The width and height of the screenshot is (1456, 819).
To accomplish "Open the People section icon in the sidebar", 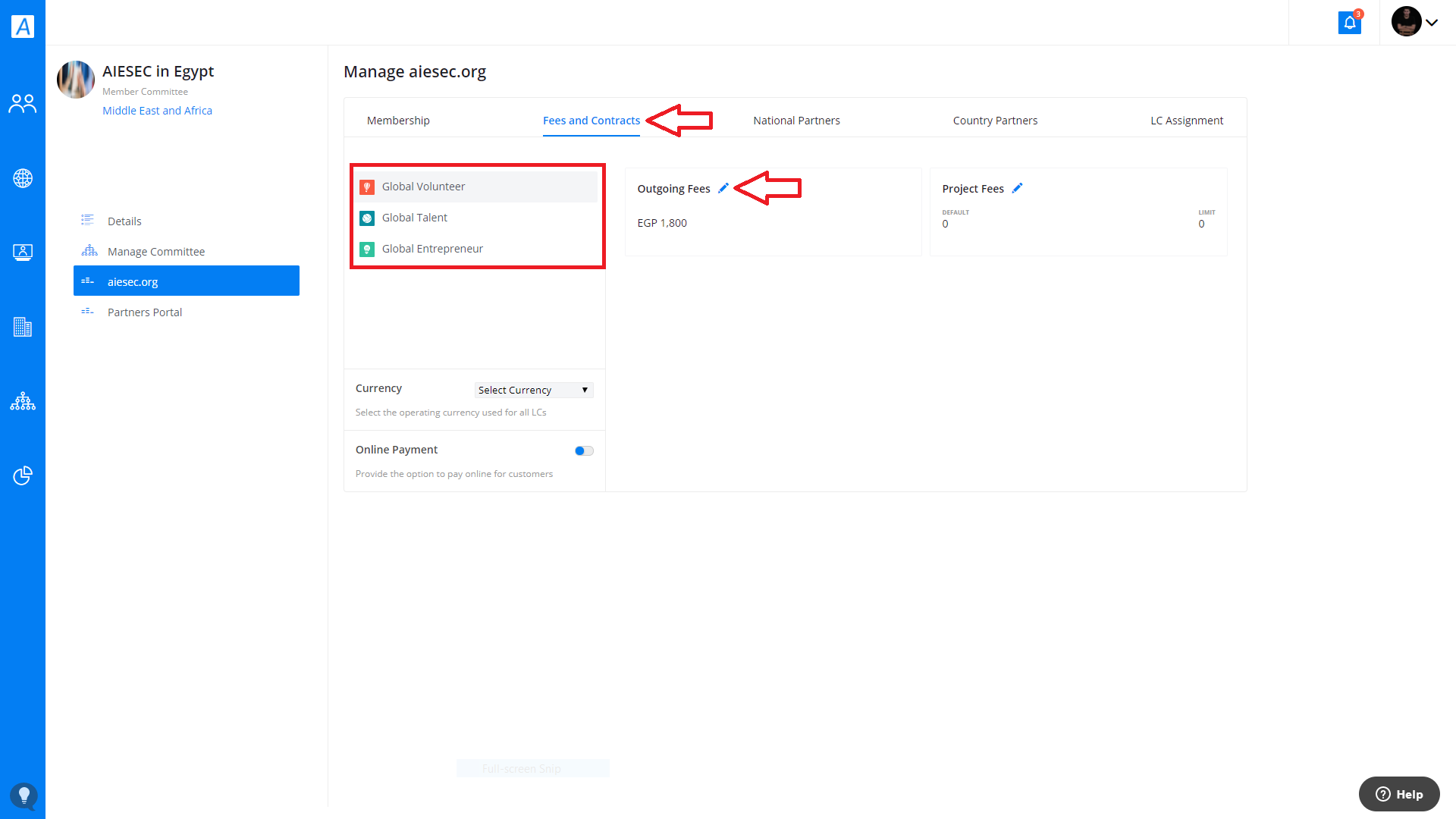I will pyautogui.click(x=23, y=104).
